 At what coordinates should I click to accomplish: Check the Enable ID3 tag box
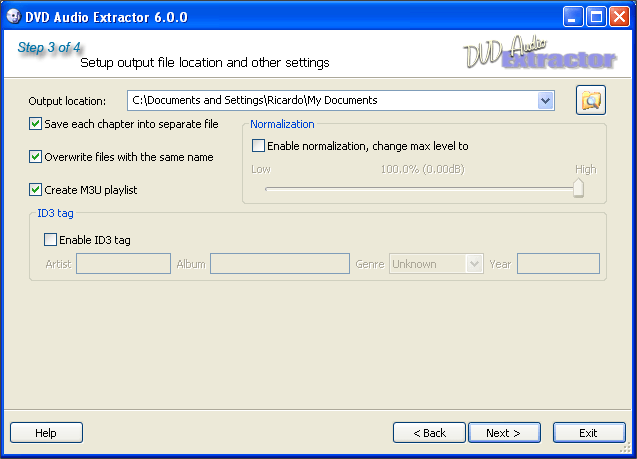(50, 240)
